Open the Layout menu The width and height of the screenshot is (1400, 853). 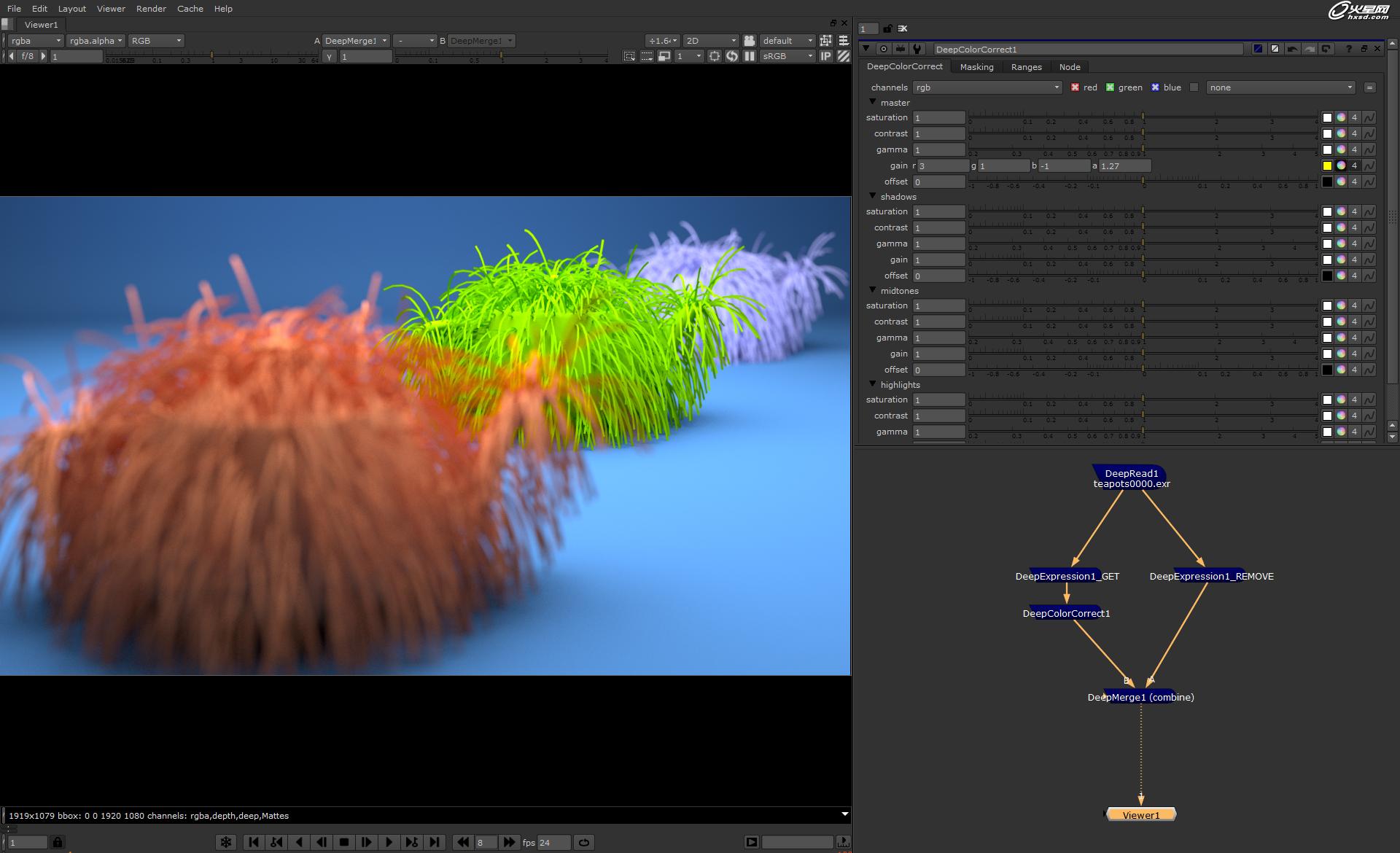(x=71, y=9)
